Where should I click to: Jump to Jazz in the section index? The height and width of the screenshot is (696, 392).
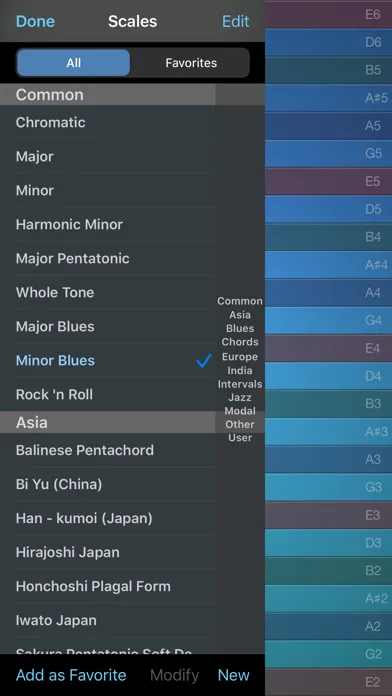click(240, 397)
